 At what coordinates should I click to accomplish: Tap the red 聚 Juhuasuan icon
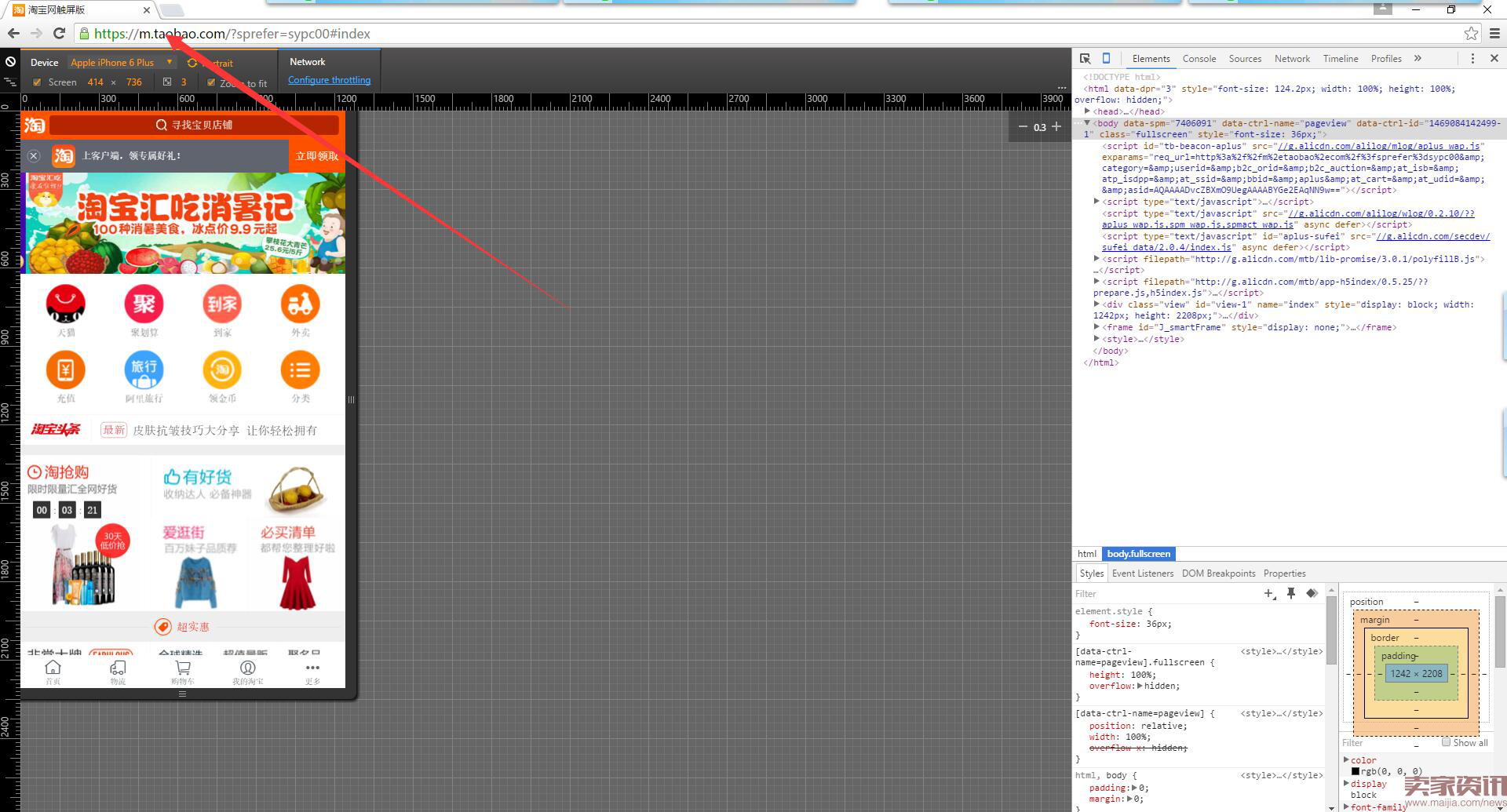click(144, 304)
